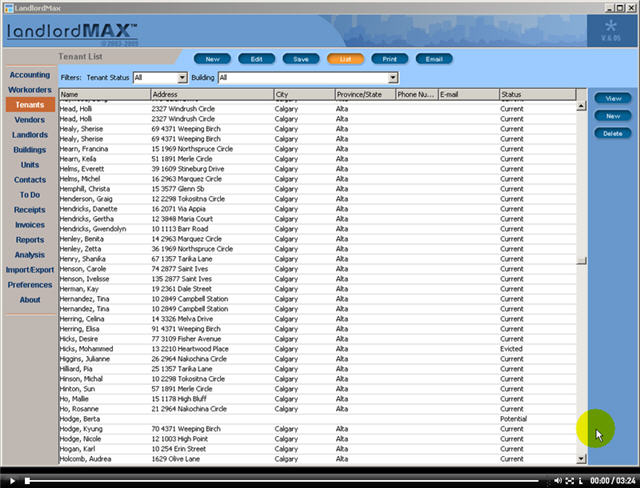
Task: Open the Vendors section
Action: [30, 120]
